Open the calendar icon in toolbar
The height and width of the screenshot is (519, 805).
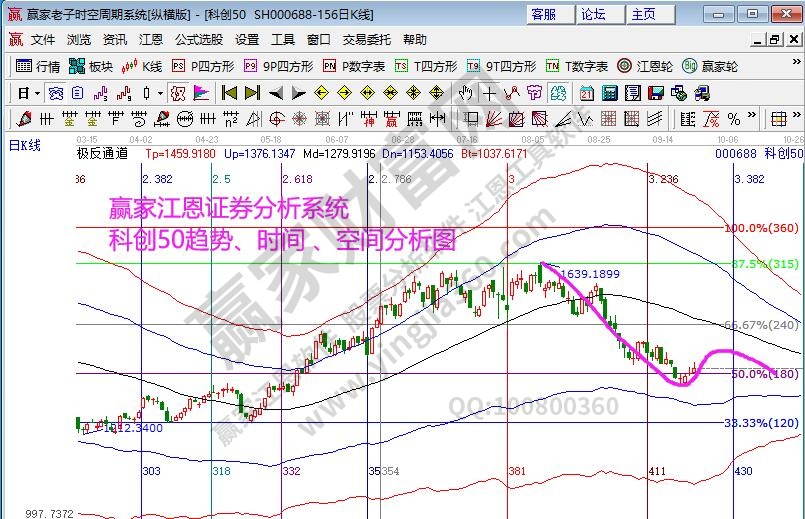click(584, 93)
